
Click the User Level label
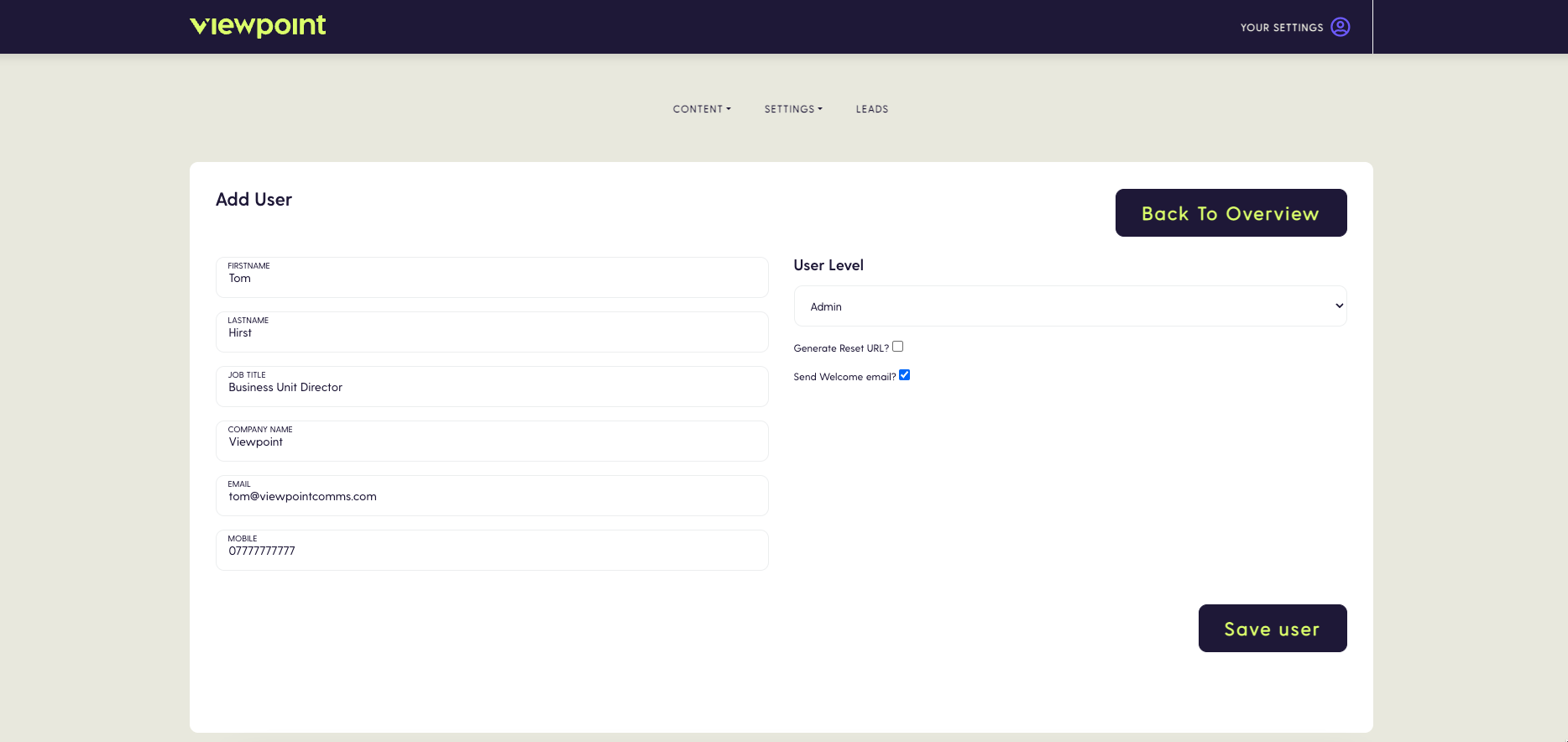(x=828, y=265)
